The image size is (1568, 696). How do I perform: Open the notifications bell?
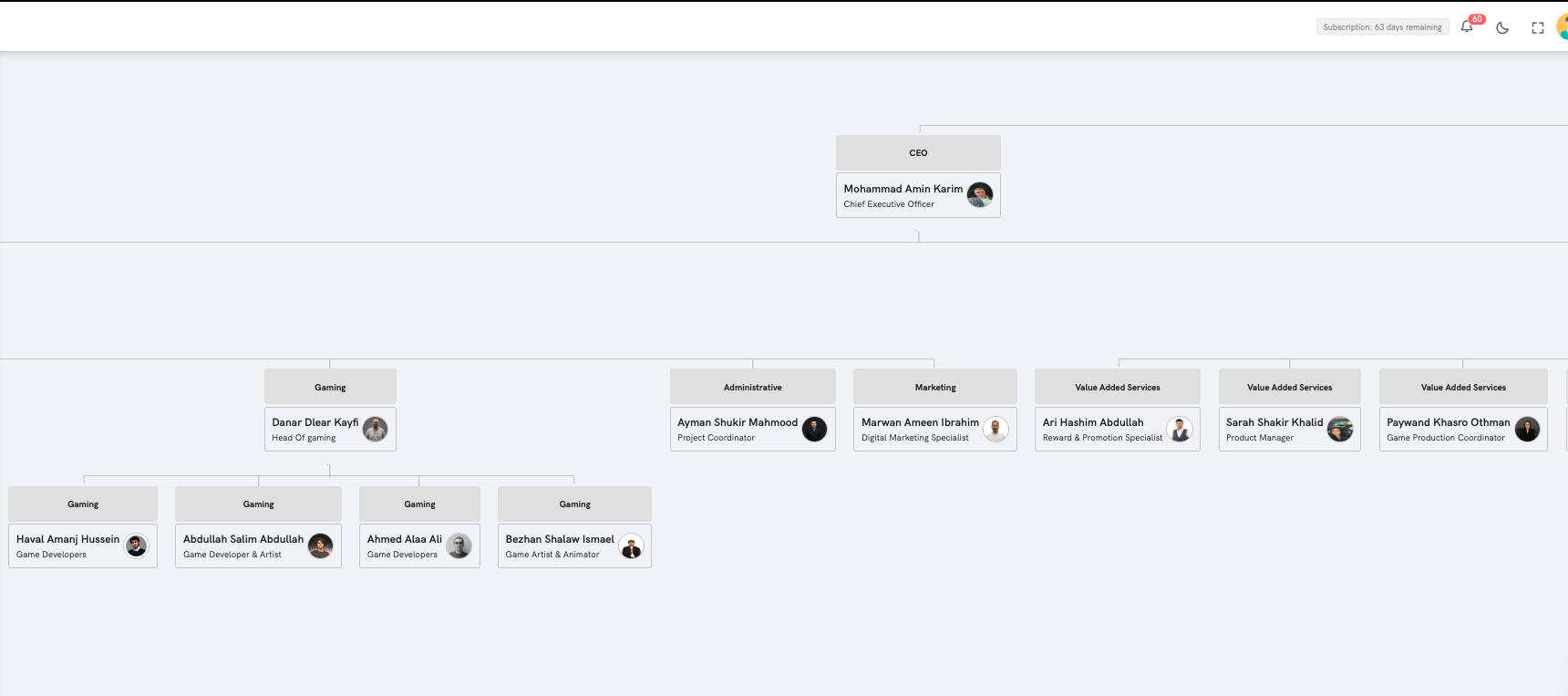(1467, 27)
